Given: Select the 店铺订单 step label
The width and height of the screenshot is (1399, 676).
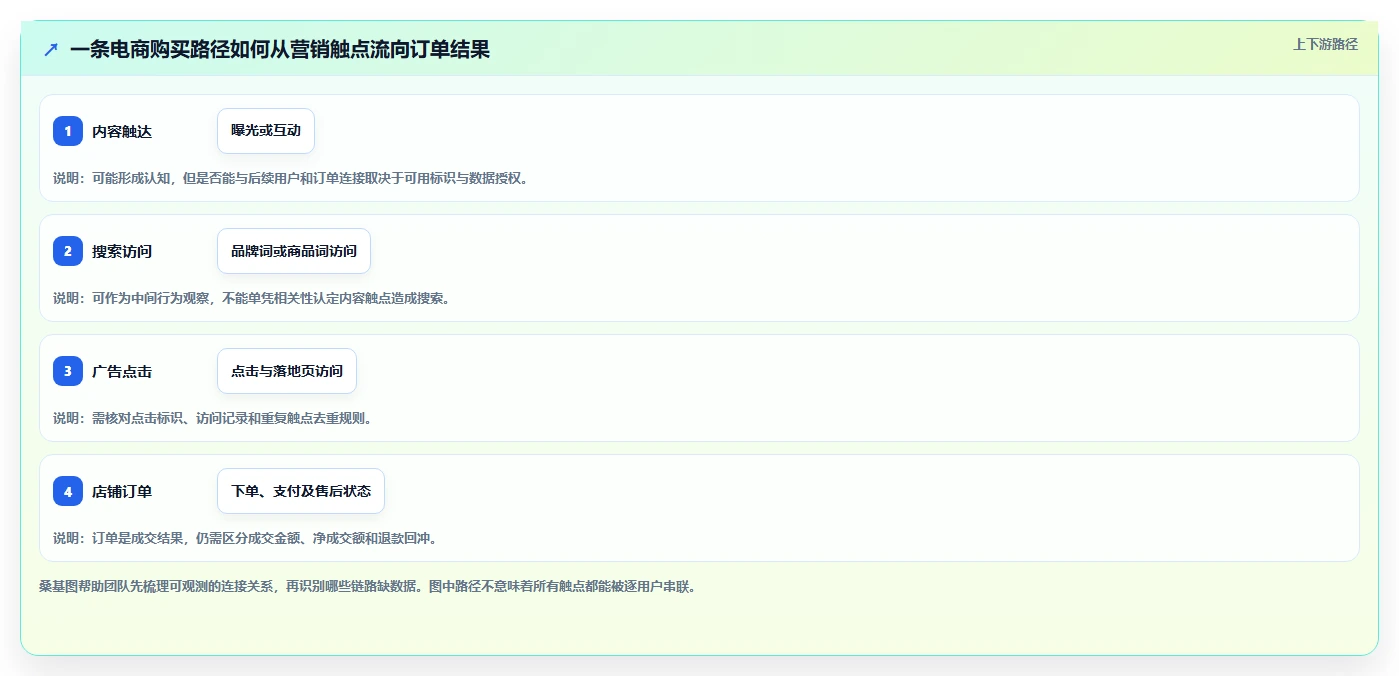Looking at the screenshot, I should (x=122, y=491).
